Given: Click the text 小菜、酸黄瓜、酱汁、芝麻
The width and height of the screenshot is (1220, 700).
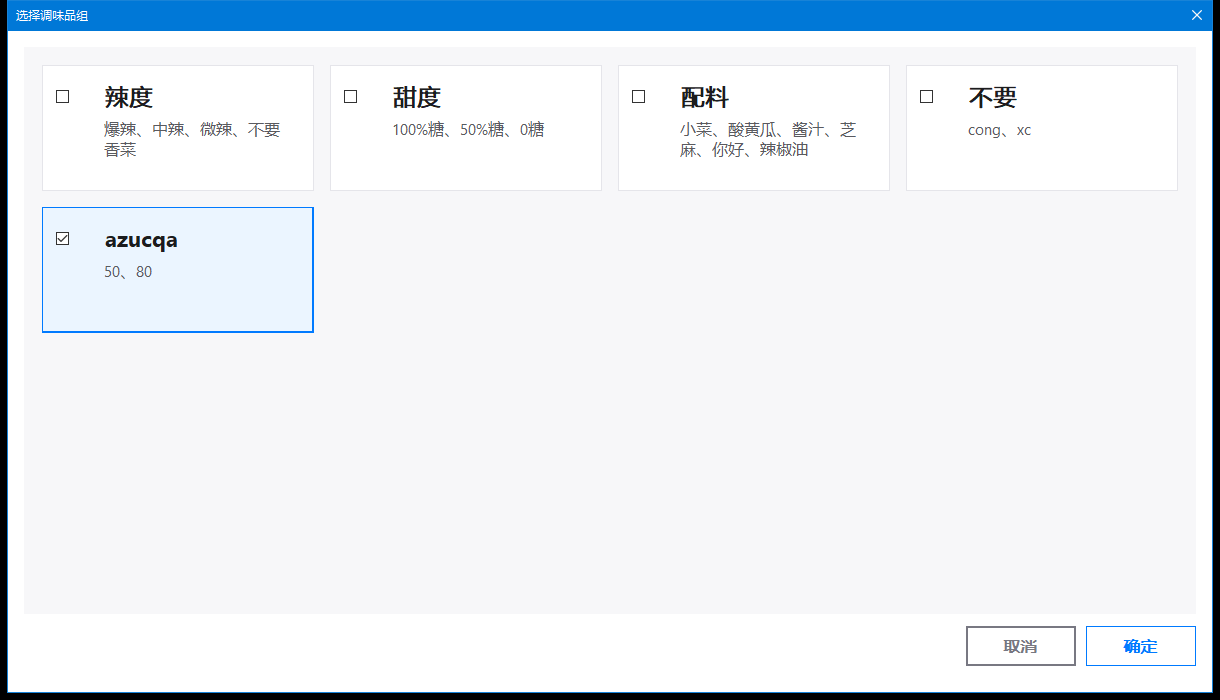Looking at the screenshot, I should click(x=768, y=140).
